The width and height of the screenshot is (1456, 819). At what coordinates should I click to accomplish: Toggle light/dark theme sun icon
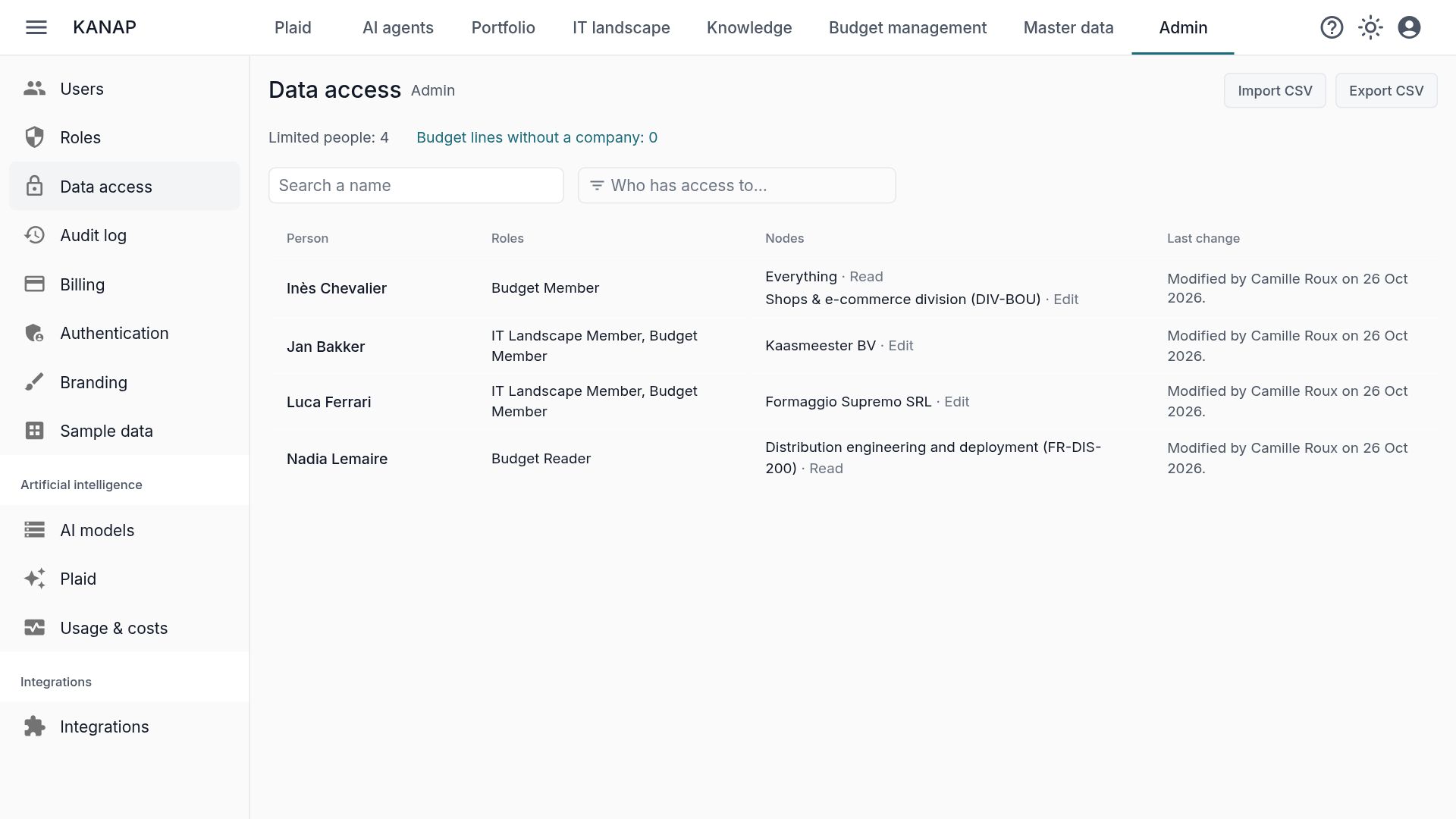click(x=1370, y=27)
